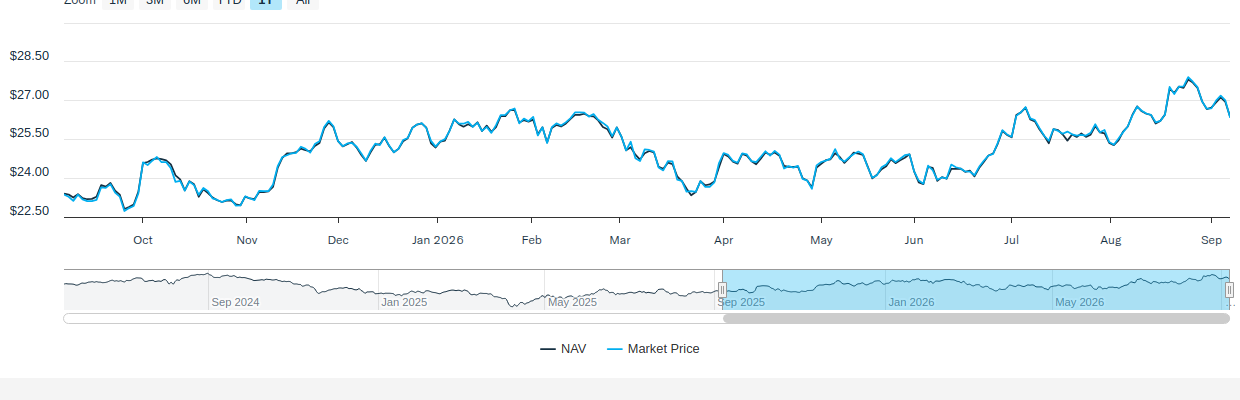Click the blue selected navigator region
Image resolution: width=1240 pixels, height=400 pixels.
coord(976,289)
